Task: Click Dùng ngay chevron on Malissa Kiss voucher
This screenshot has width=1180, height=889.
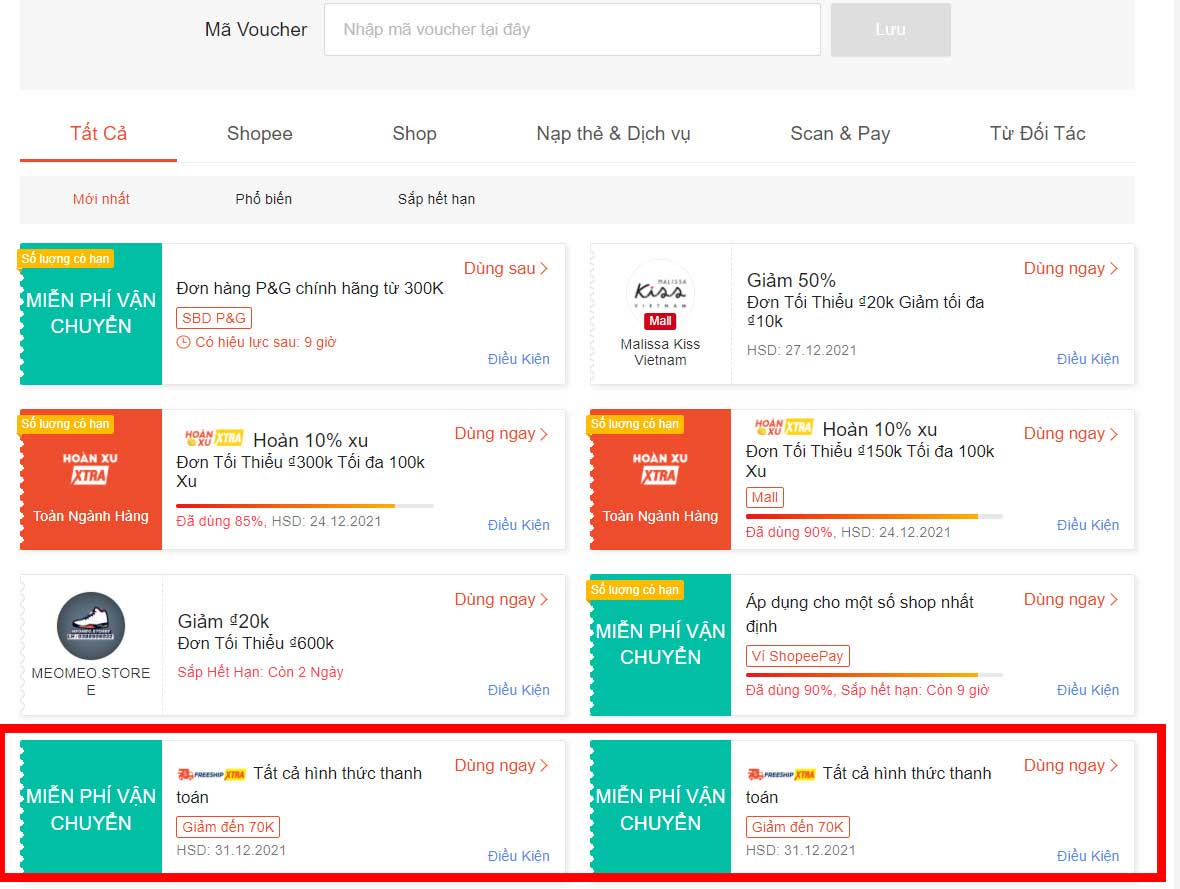Action: point(1114,269)
